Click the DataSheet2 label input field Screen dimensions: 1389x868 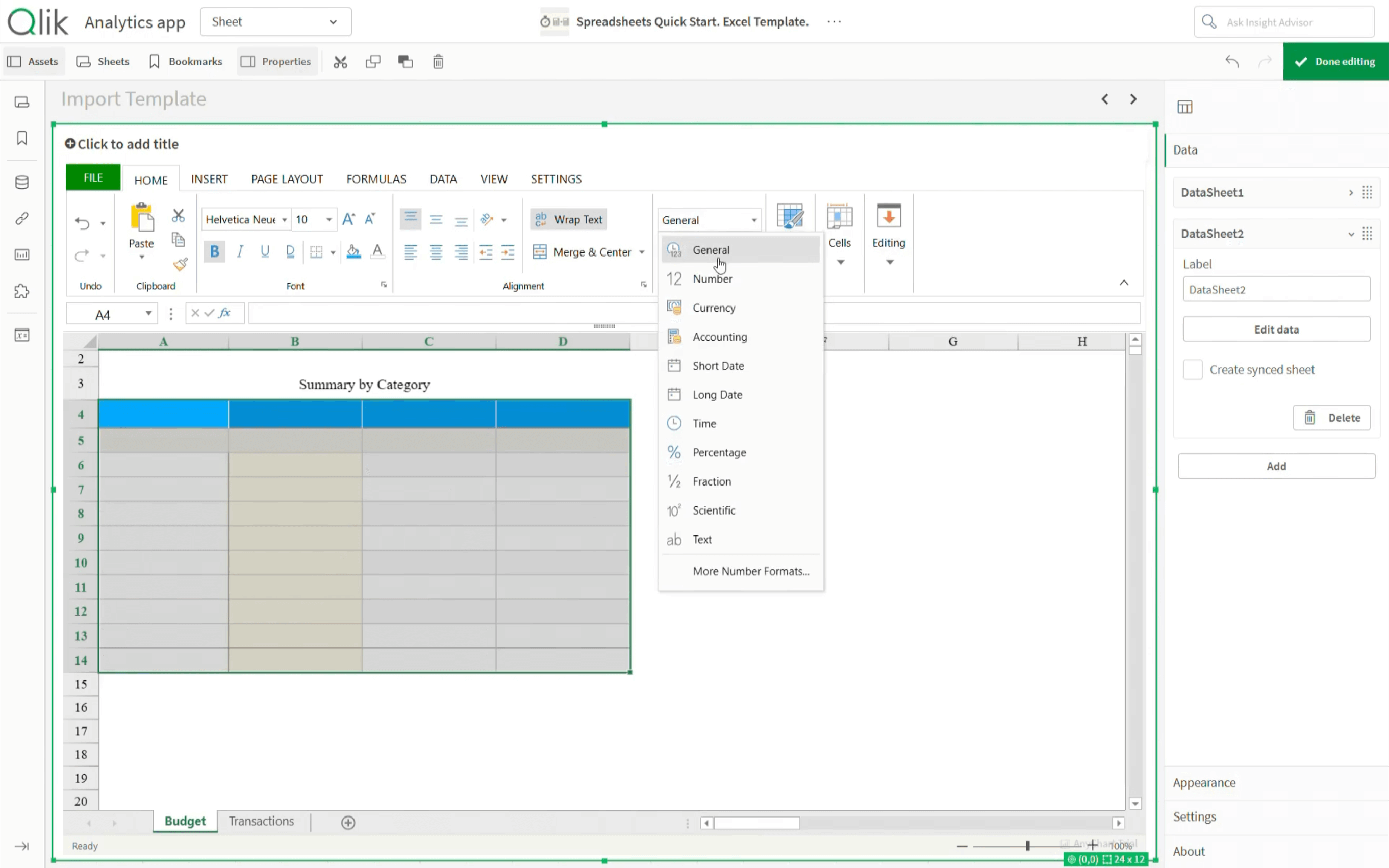1275,289
